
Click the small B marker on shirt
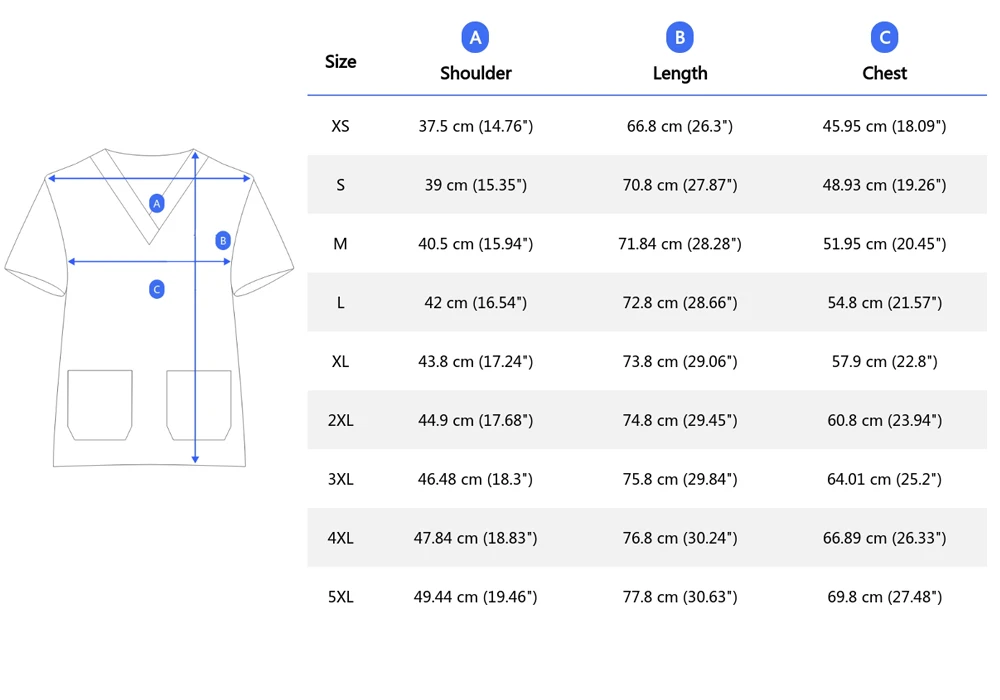[x=223, y=240]
